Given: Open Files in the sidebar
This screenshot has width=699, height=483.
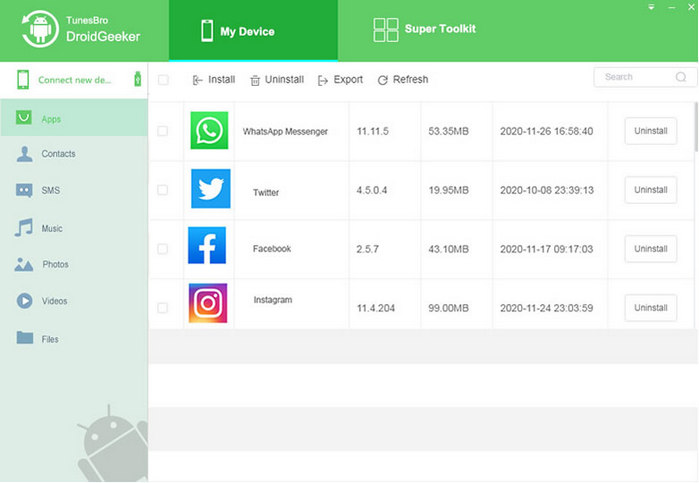Looking at the screenshot, I should coord(74,339).
